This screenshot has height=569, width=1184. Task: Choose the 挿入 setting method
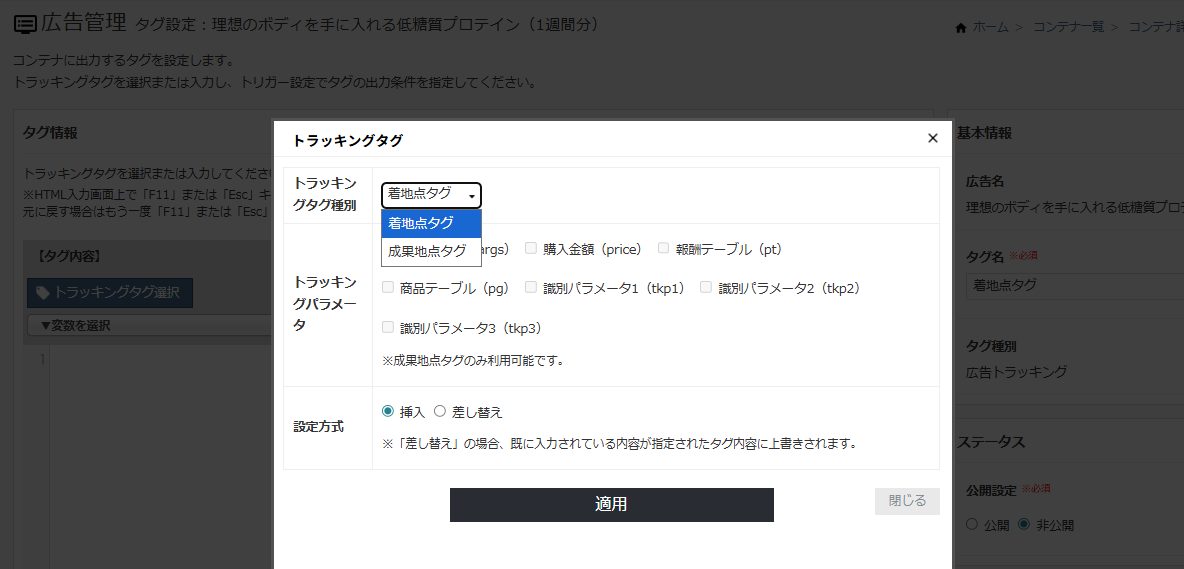coord(388,411)
